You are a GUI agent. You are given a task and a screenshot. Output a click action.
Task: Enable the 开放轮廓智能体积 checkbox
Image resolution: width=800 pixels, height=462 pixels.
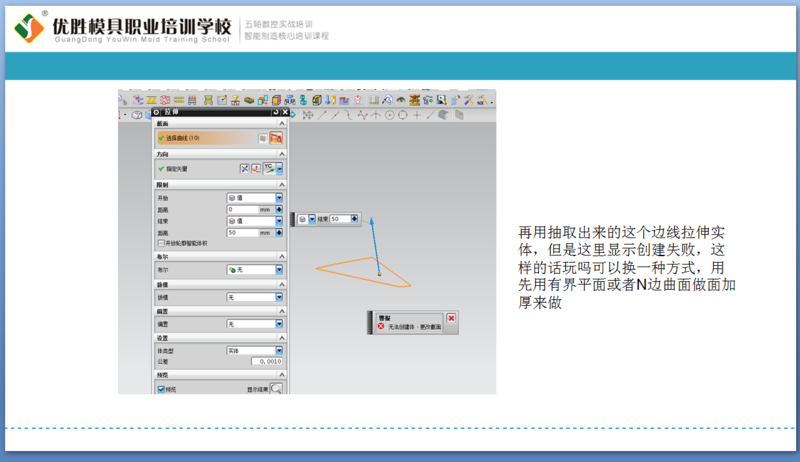coord(161,243)
